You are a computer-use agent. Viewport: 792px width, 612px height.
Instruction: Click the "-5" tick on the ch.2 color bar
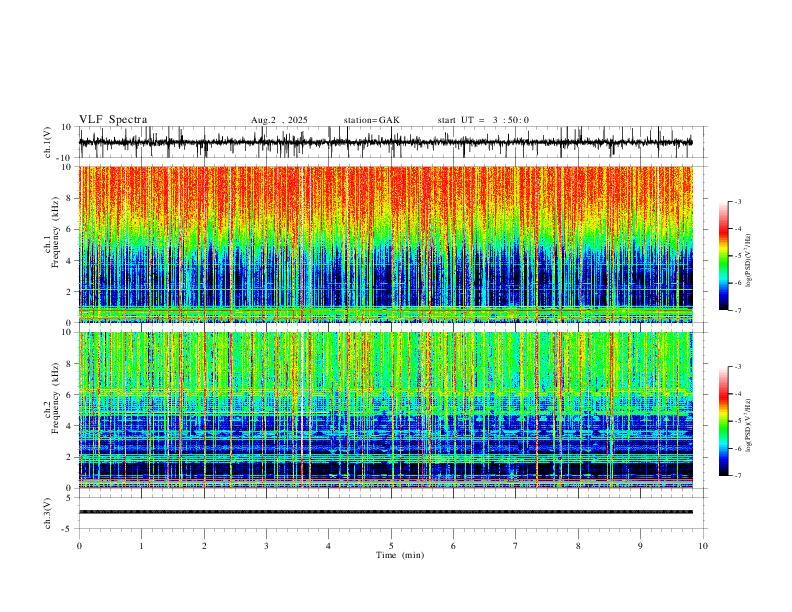738,421
